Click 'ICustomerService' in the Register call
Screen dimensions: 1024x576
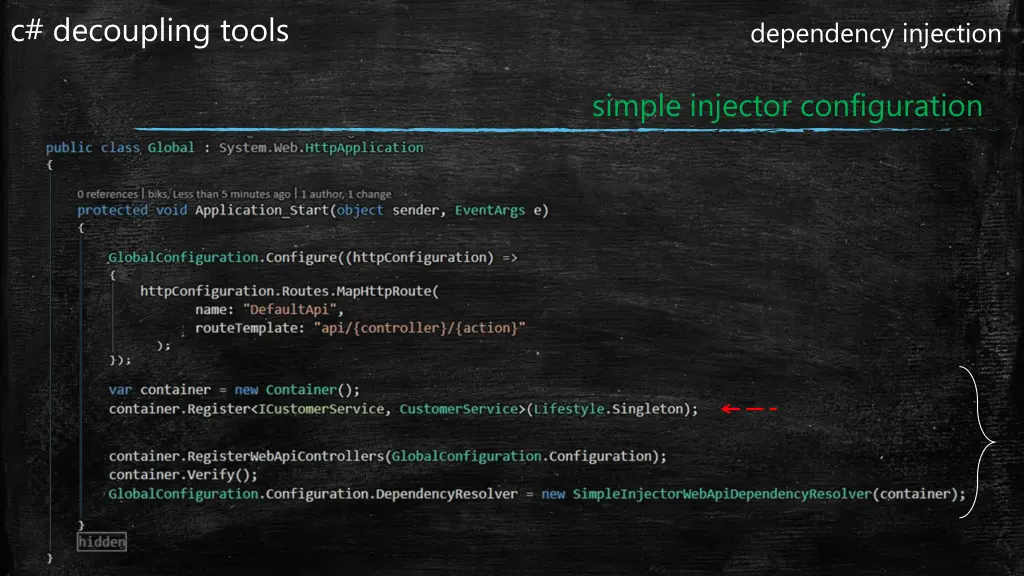[x=322, y=409]
